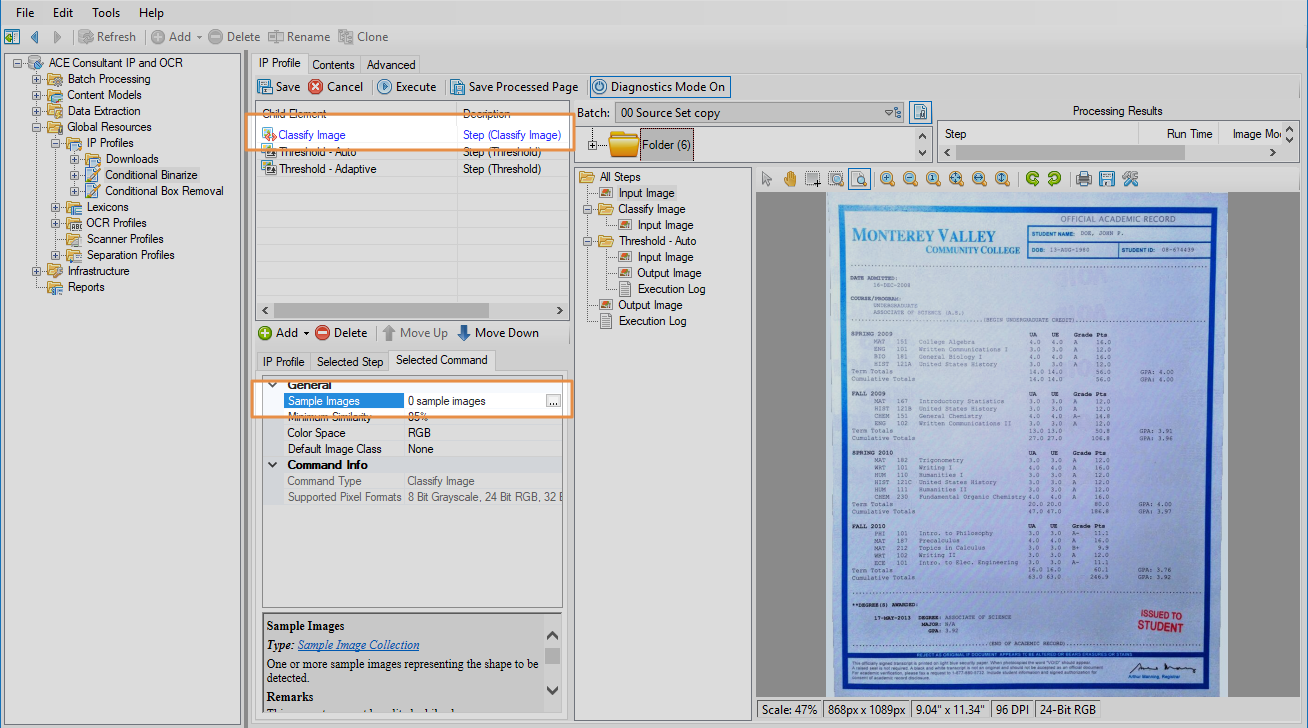Click the batch browse icon beside Batch dropdown
This screenshot has width=1308, height=728.
(921, 113)
